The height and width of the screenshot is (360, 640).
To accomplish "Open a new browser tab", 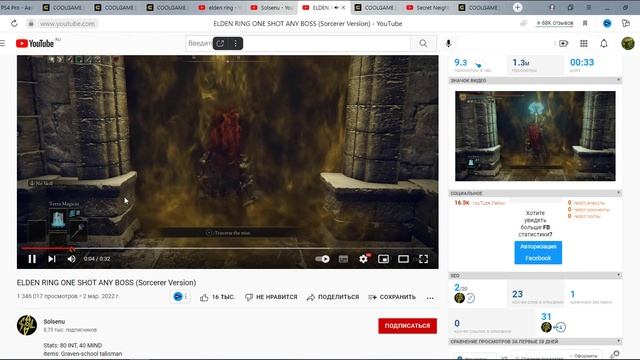I will point(517,8).
